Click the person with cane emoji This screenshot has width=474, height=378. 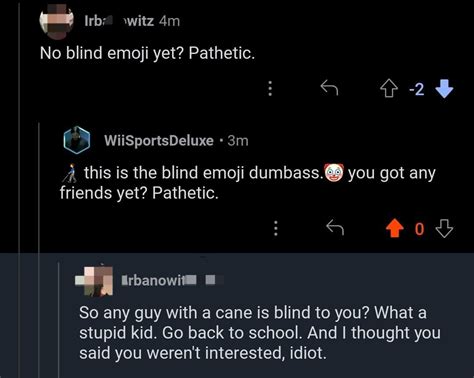click(x=70, y=173)
